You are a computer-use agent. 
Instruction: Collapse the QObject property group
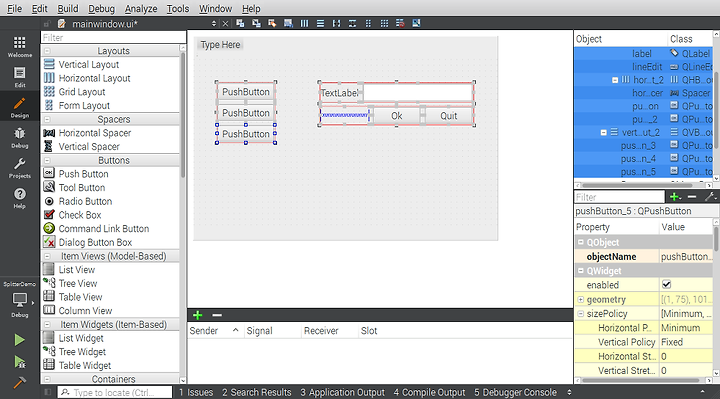click(x=580, y=242)
